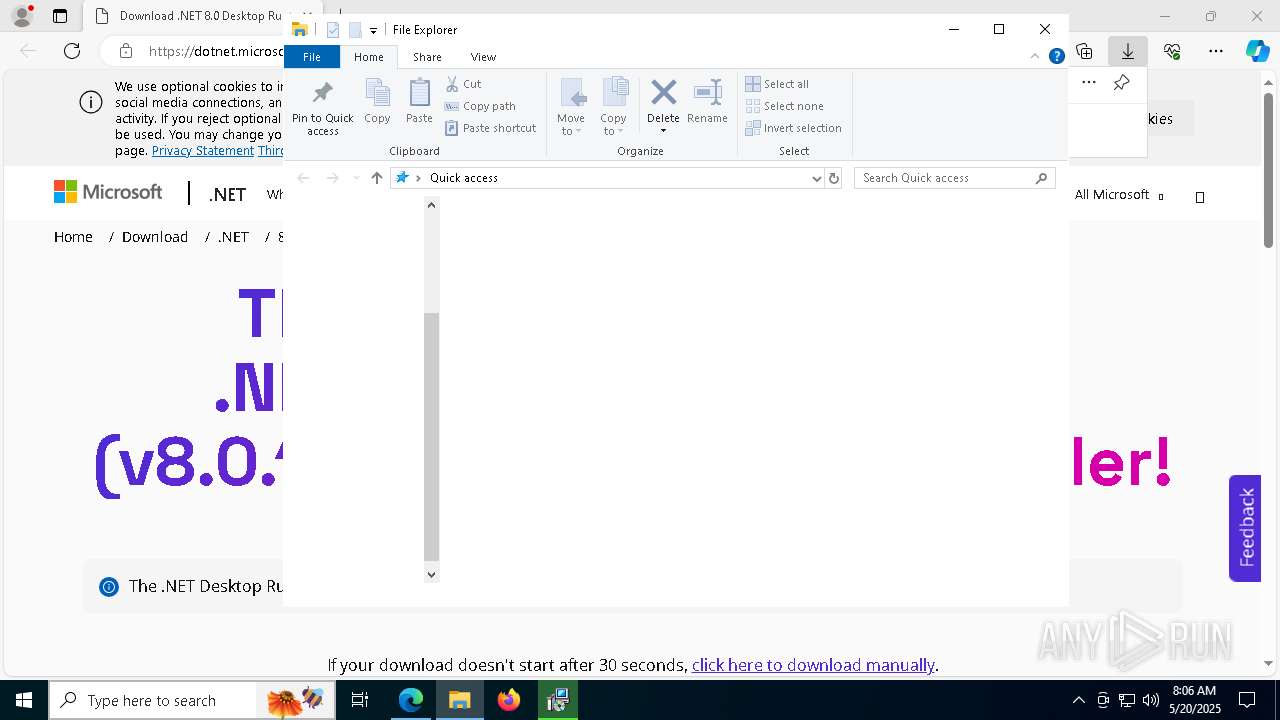Switch to the Home ribbon tab
Viewport: 1280px width, 720px height.
pos(368,57)
